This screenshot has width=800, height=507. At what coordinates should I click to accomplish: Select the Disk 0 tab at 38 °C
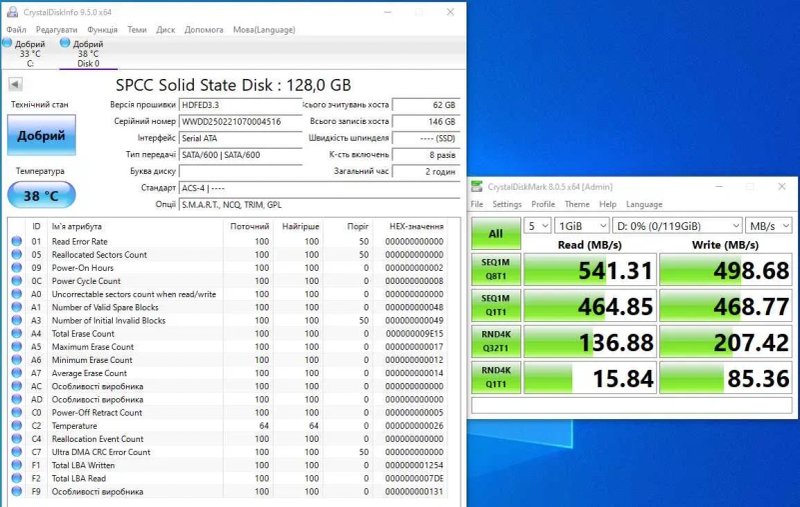pyautogui.click(x=88, y=53)
